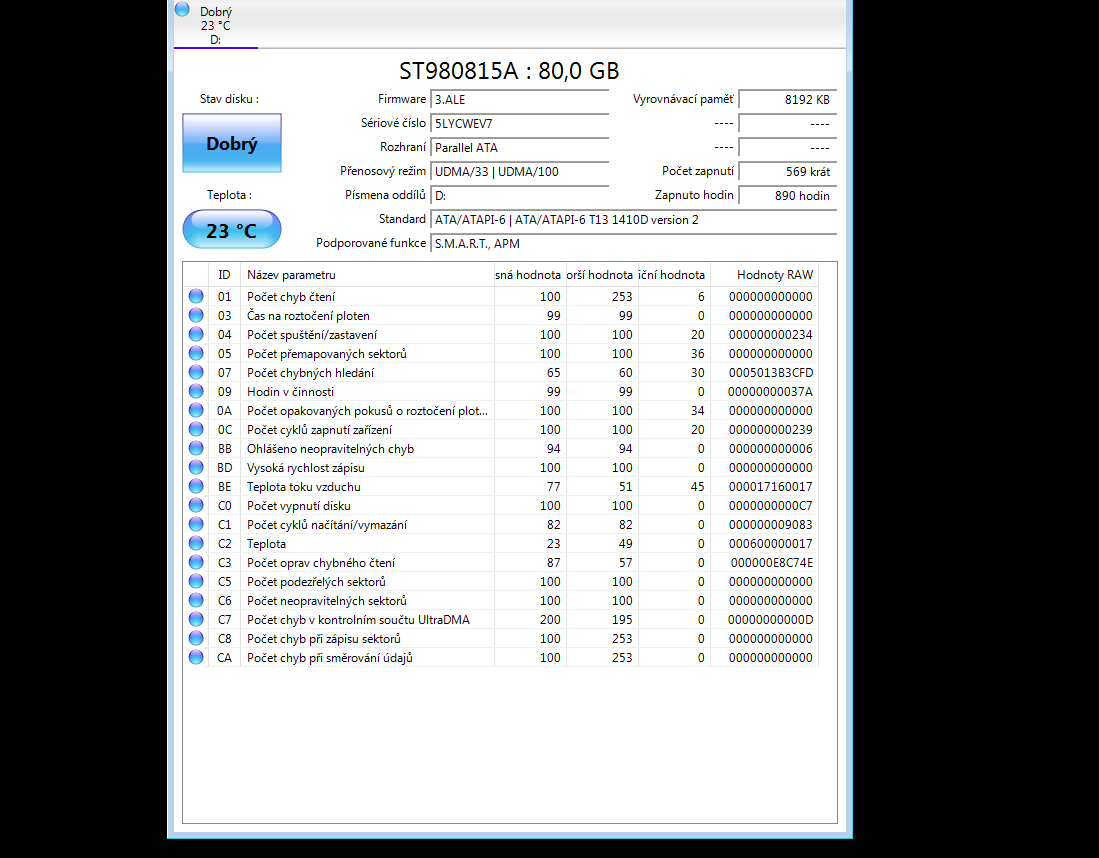The image size is (1099, 858).
Task: Click the blue Dobrý health status button
Action: point(232,143)
